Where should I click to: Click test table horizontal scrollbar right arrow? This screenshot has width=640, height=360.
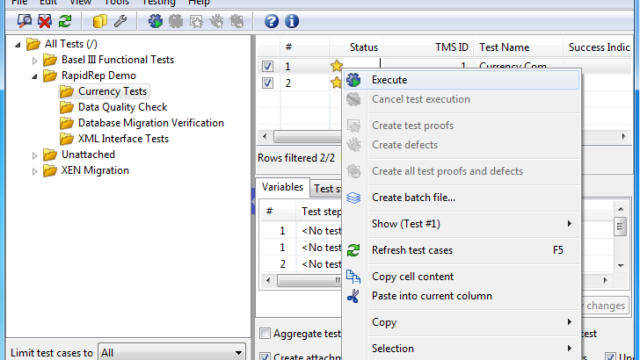[624, 136]
